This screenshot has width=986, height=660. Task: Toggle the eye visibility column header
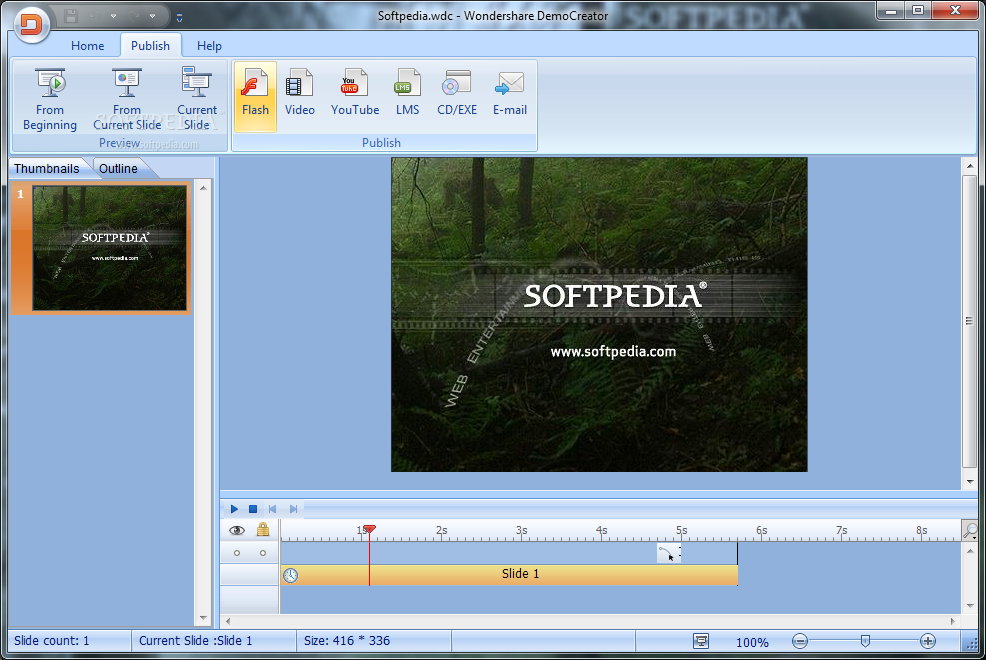(x=236, y=531)
